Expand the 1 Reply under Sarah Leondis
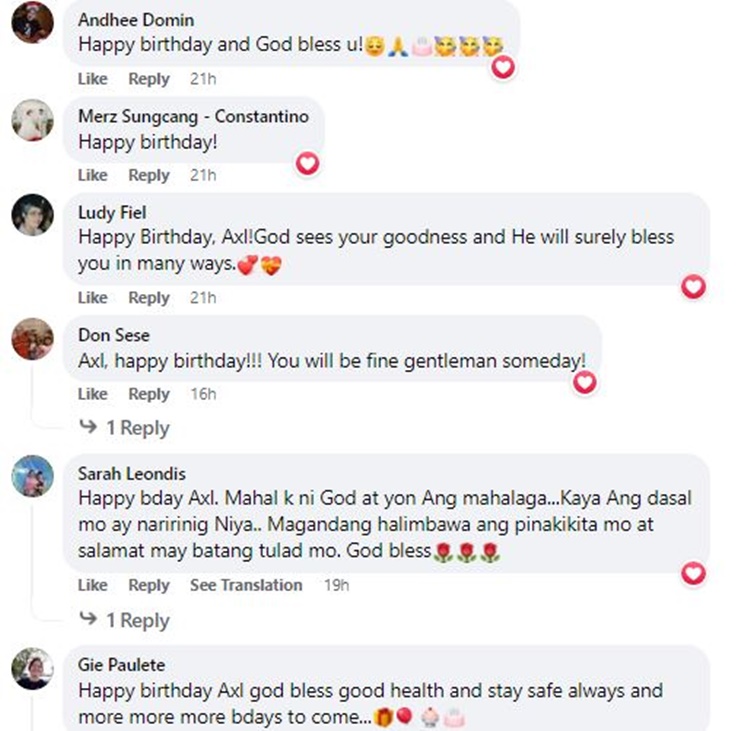Screen dimensions: 750x731 125,620
